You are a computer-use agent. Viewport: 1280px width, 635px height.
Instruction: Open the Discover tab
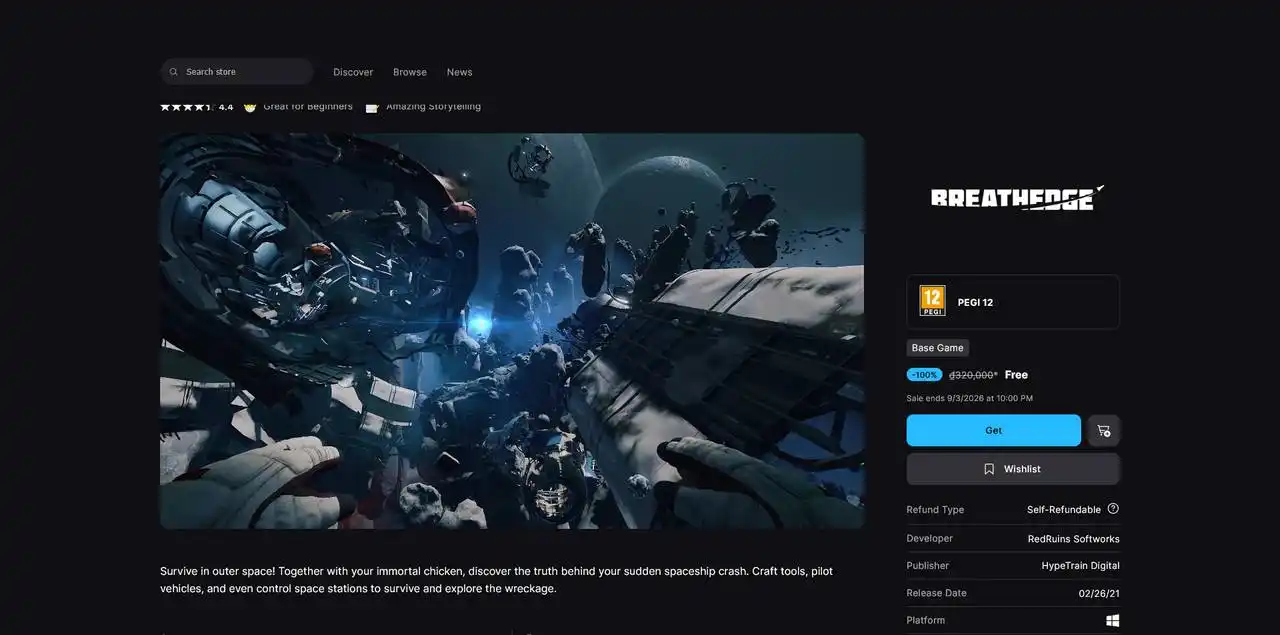[x=353, y=72]
